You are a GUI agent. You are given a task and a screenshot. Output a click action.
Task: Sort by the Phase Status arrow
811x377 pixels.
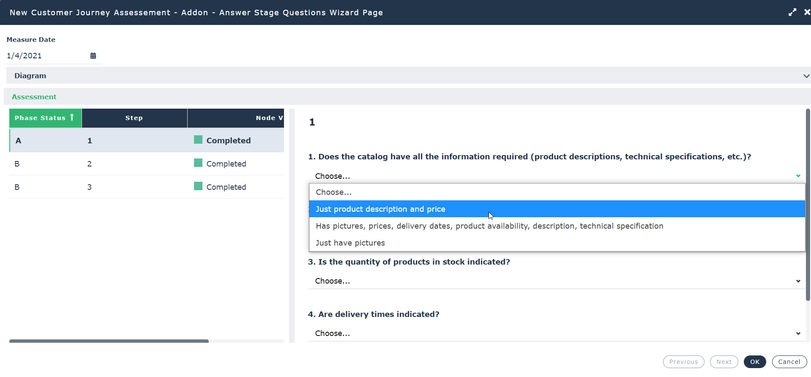(72, 117)
